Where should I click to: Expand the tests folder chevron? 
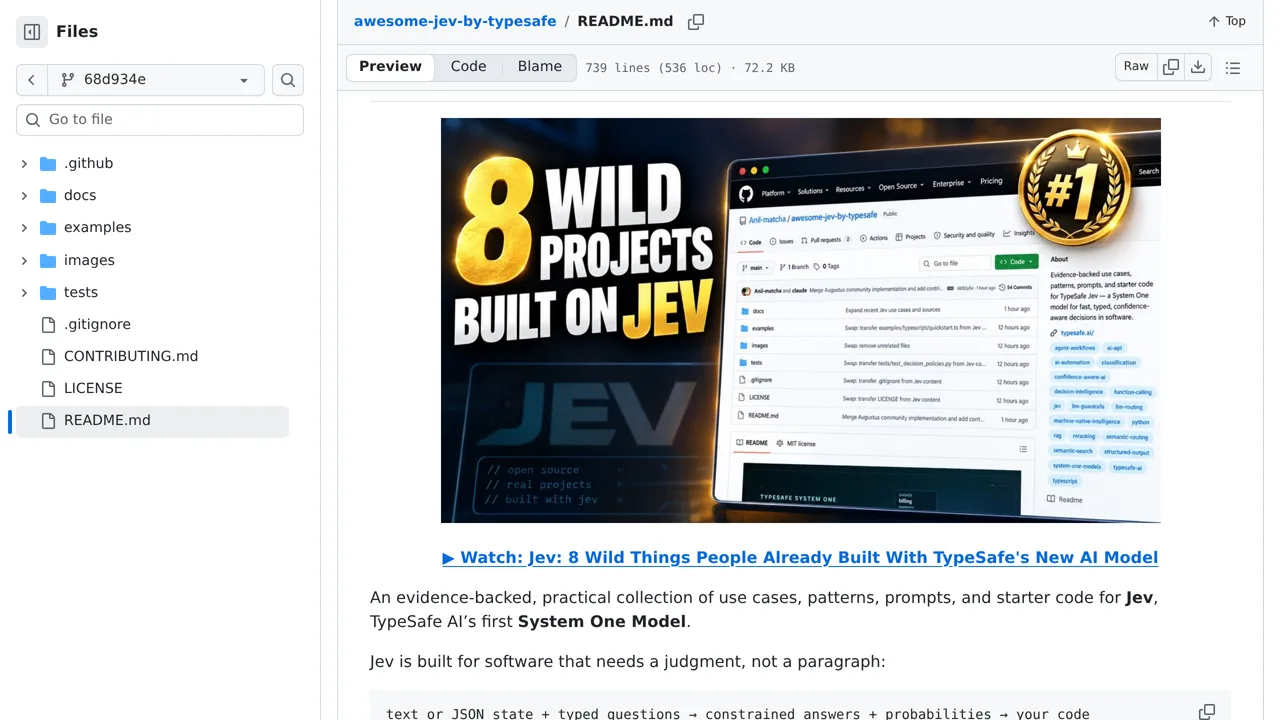click(x=24, y=293)
